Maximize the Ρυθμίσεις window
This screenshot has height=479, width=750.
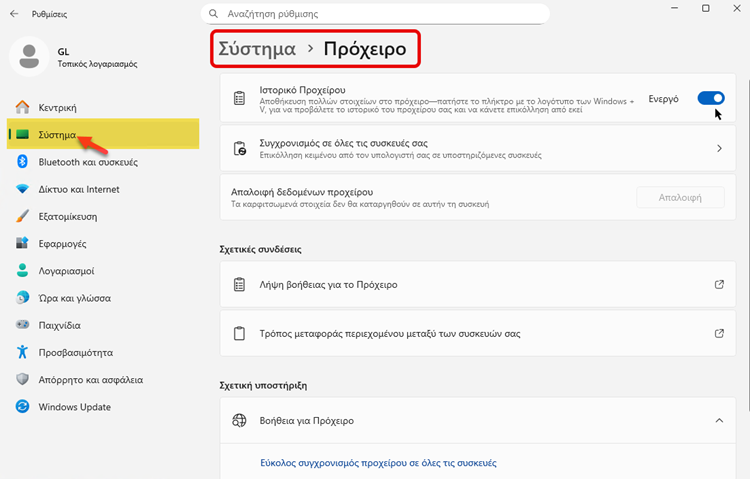pos(706,9)
